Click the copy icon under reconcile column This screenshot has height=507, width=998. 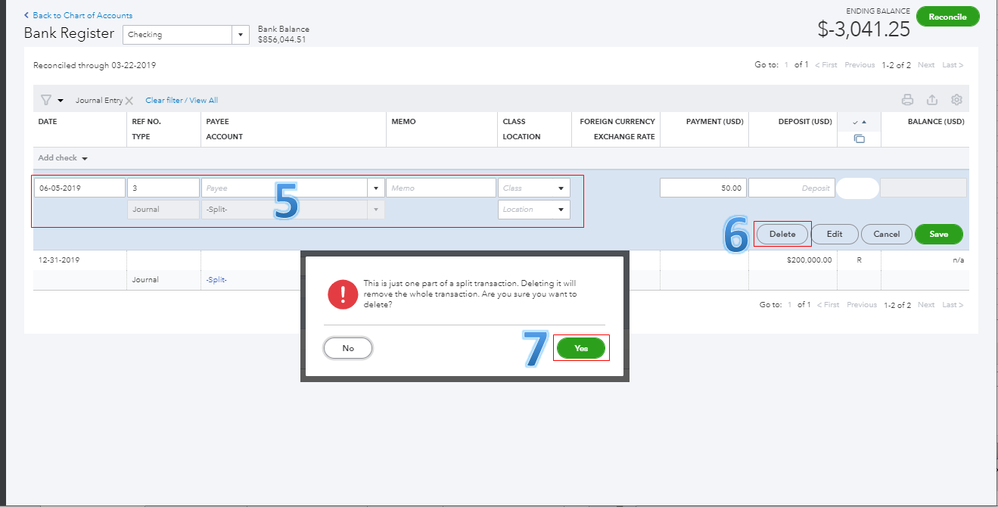[859, 138]
